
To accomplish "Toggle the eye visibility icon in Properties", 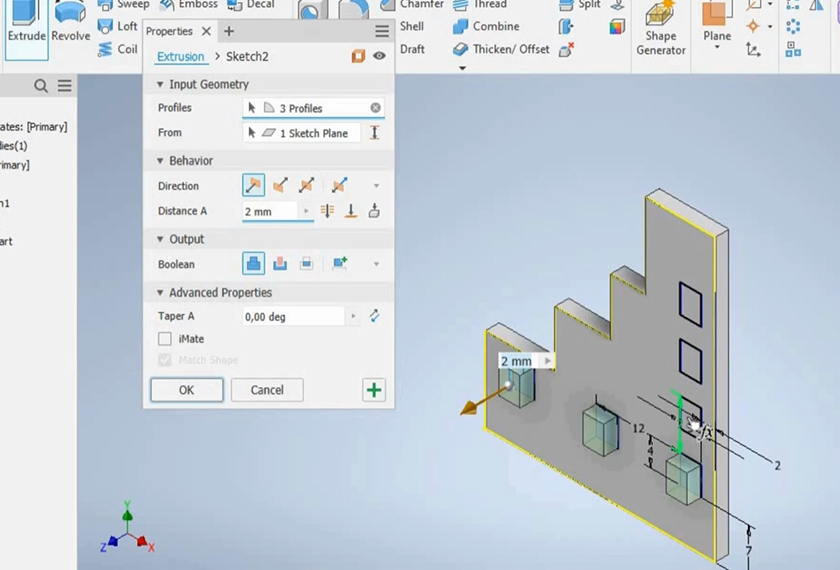I will click(379, 57).
